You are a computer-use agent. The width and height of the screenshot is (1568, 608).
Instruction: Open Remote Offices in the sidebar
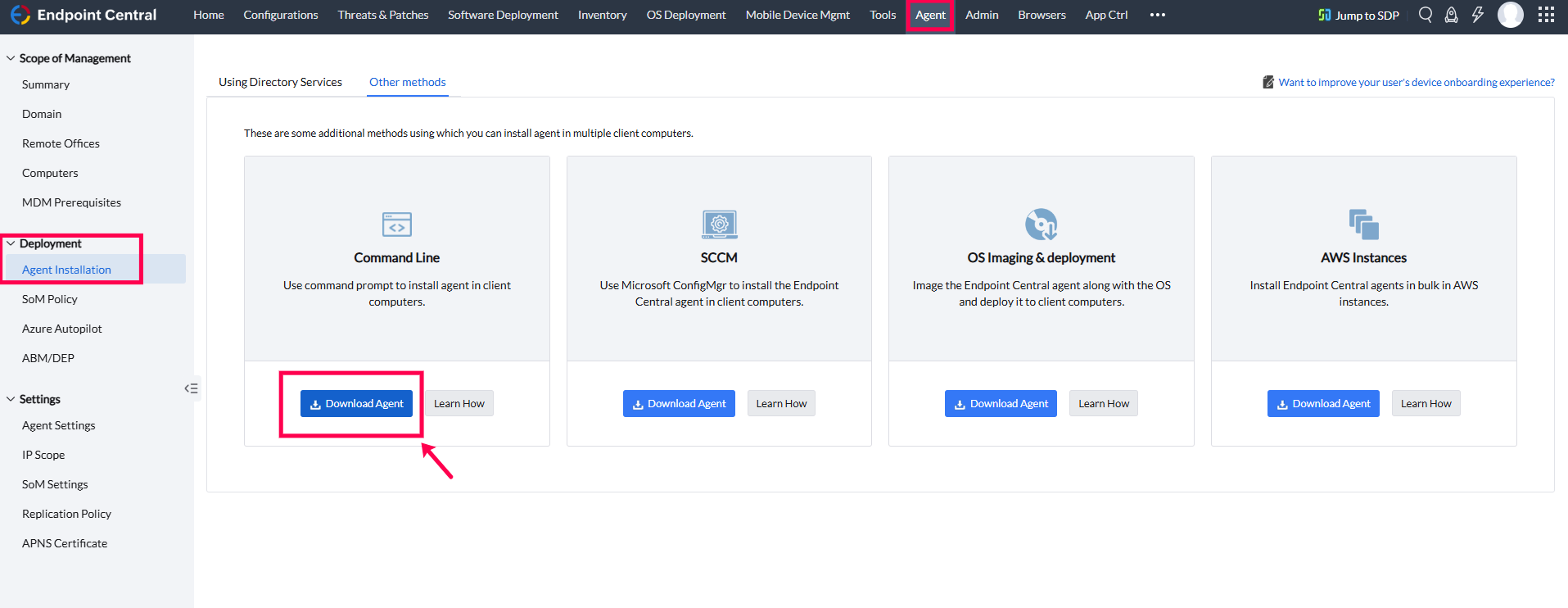61,143
